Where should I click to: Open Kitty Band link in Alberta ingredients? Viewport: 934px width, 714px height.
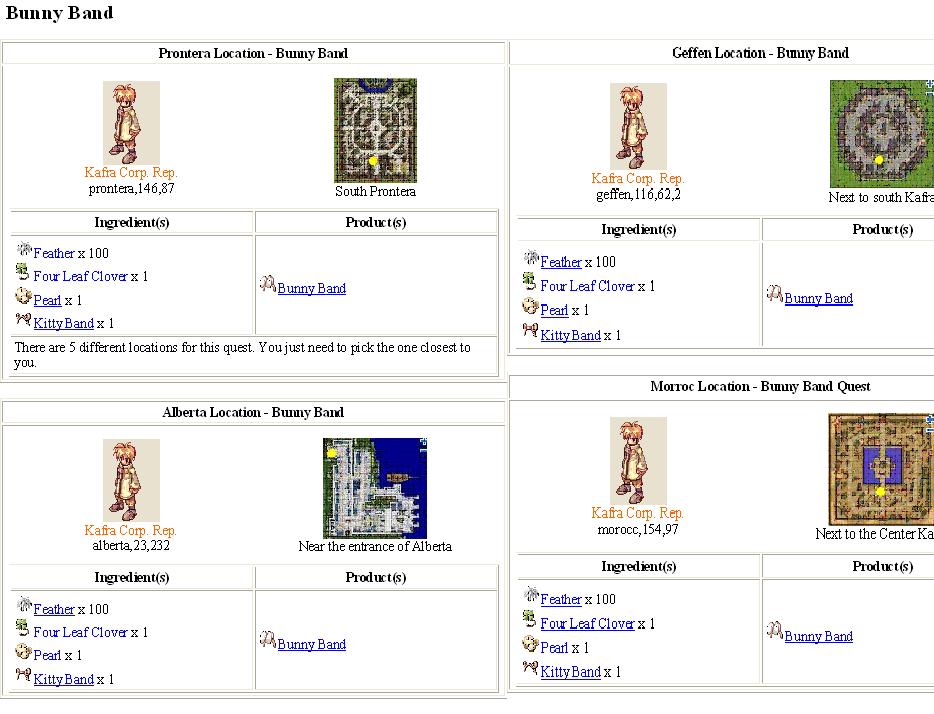[x=64, y=679]
